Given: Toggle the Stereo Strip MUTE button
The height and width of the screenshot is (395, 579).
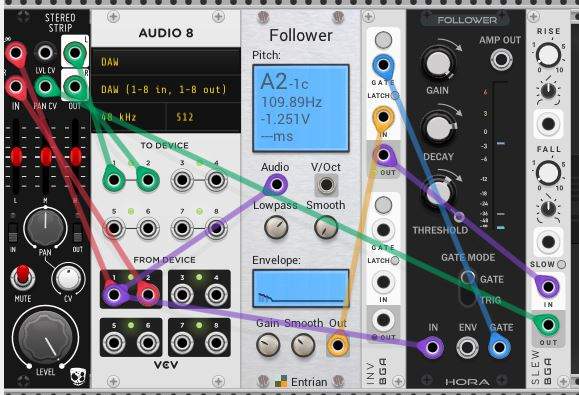Looking at the screenshot, I should tap(23, 276).
